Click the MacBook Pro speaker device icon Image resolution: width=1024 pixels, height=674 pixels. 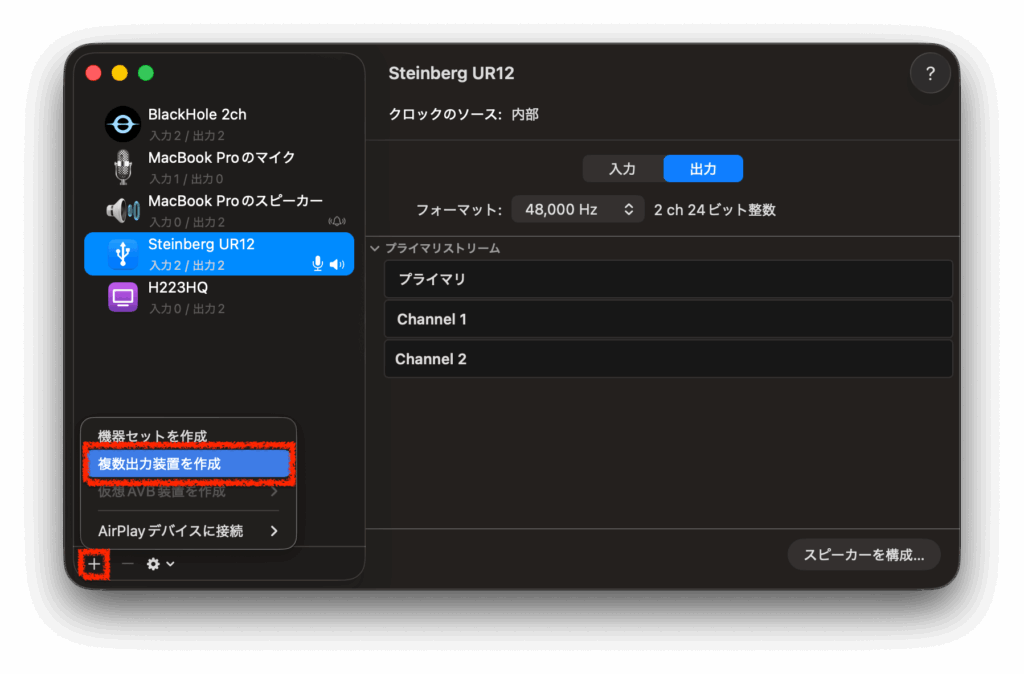tap(123, 210)
